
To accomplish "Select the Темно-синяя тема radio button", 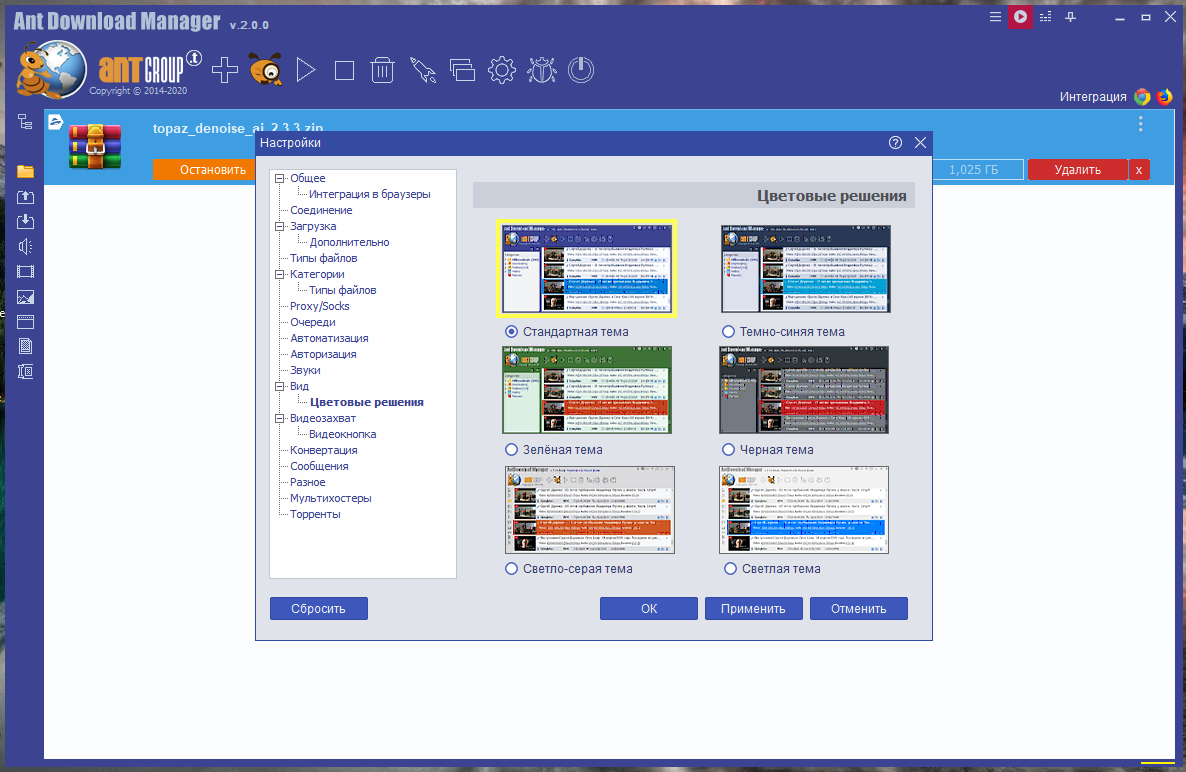I will pos(728,332).
